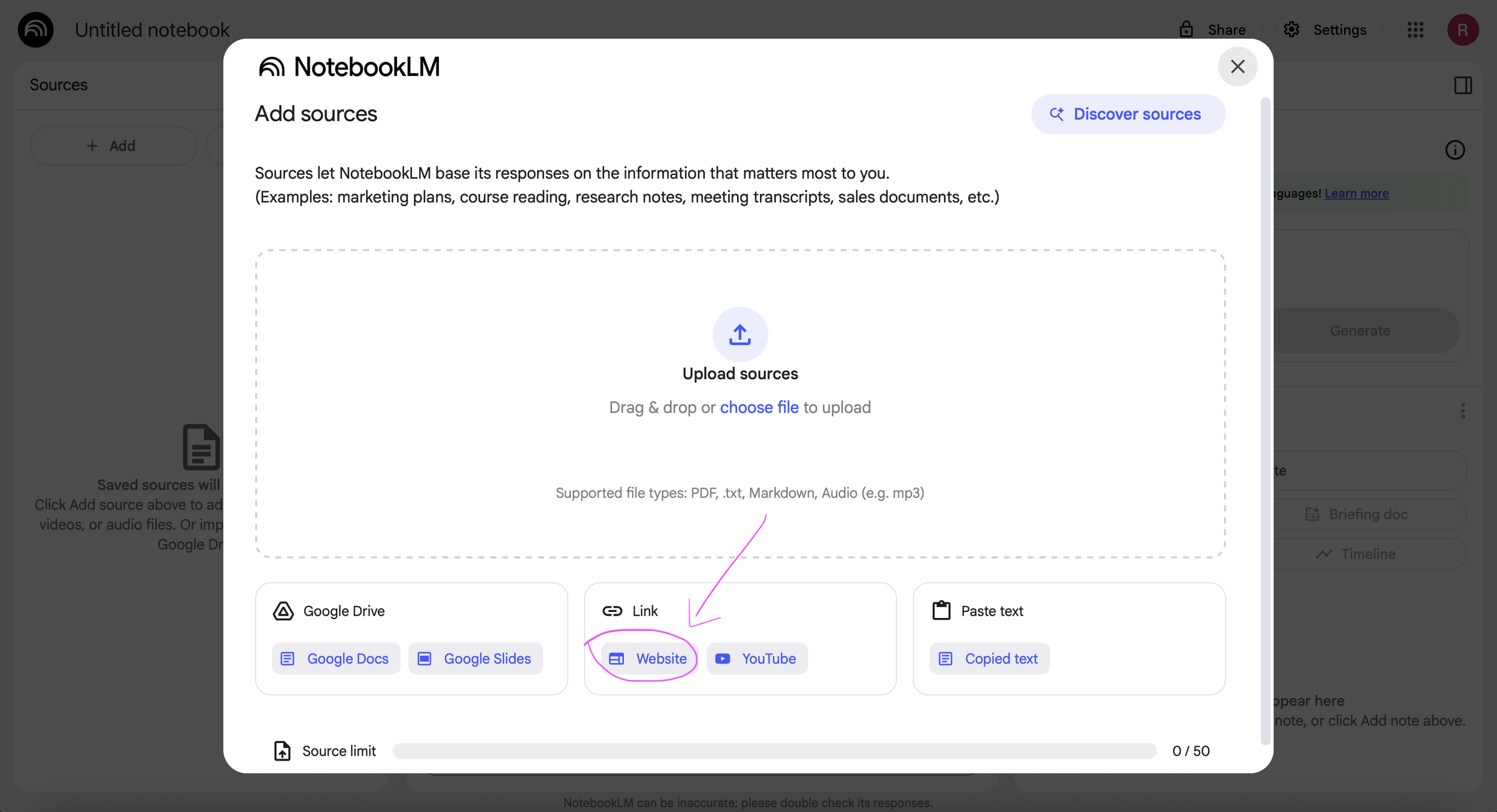This screenshot has height=812, width=1497.
Task: Open the Learn more link
Action: pos(1356,193)
